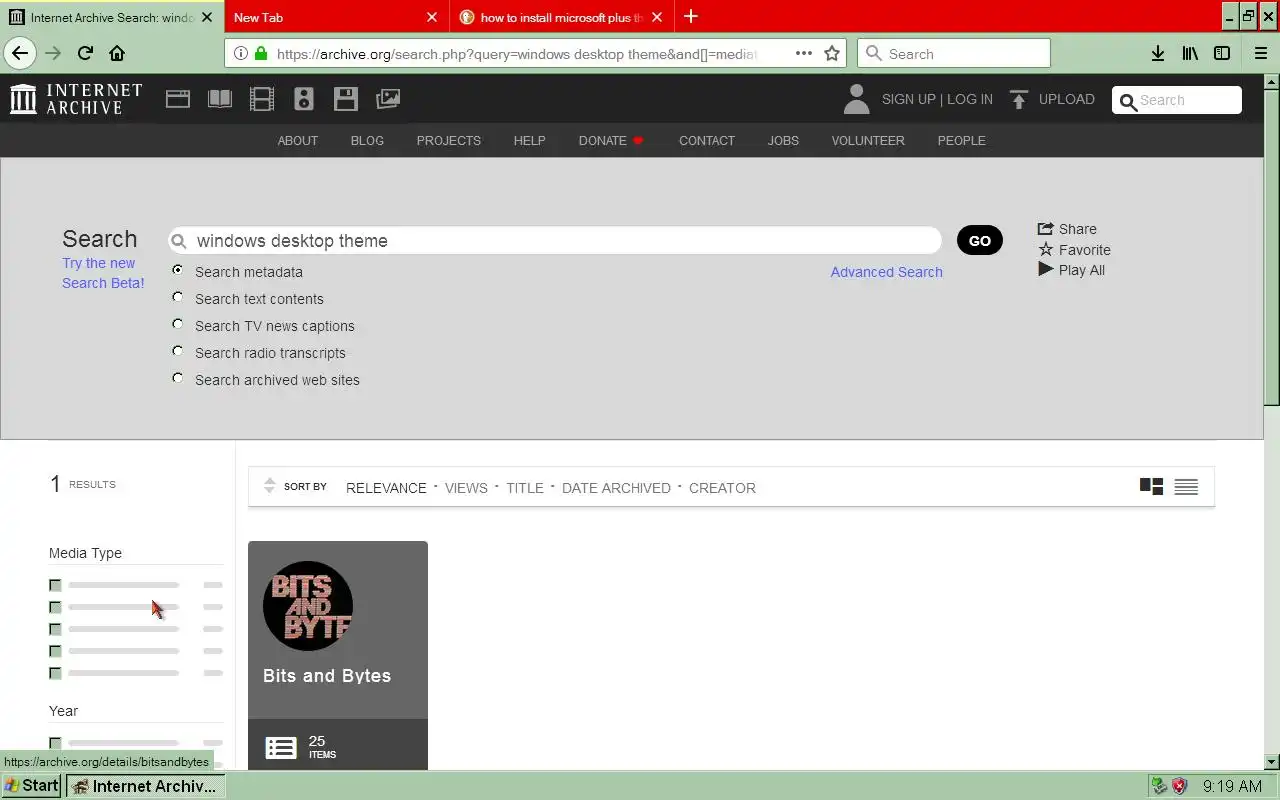Screen dimensions: 1280x800
Task: Open the Web archive icon
Action: tap(178, 99)
